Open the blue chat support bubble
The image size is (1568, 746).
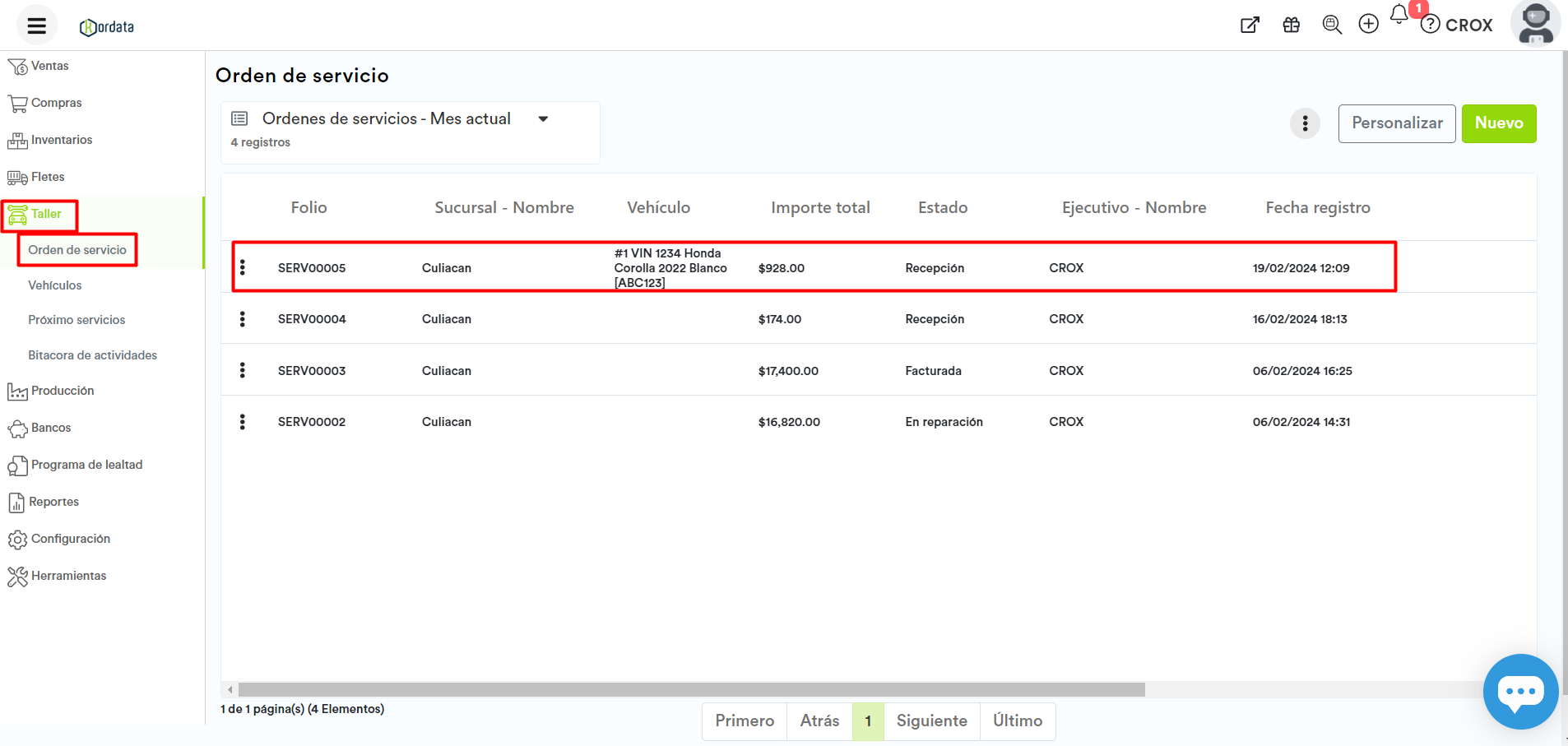[x=1519, y=691]
